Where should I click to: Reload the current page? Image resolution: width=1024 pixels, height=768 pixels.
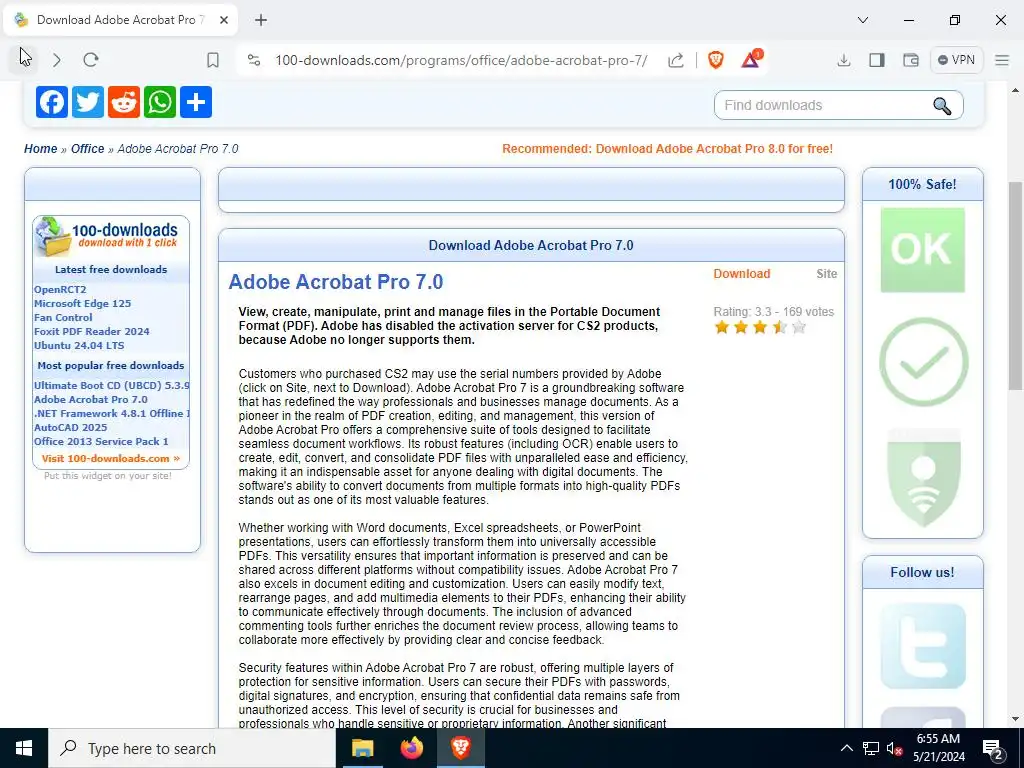click(x=91, y=60)
